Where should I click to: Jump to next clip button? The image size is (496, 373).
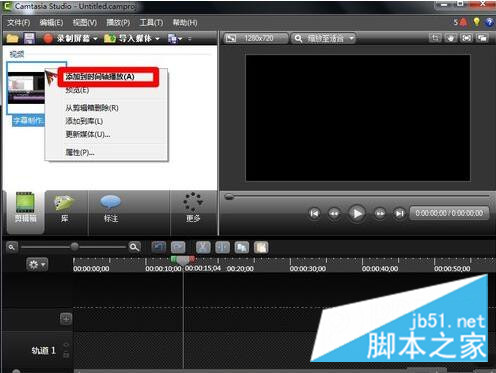pyautogui.click(x=399, y=213)
